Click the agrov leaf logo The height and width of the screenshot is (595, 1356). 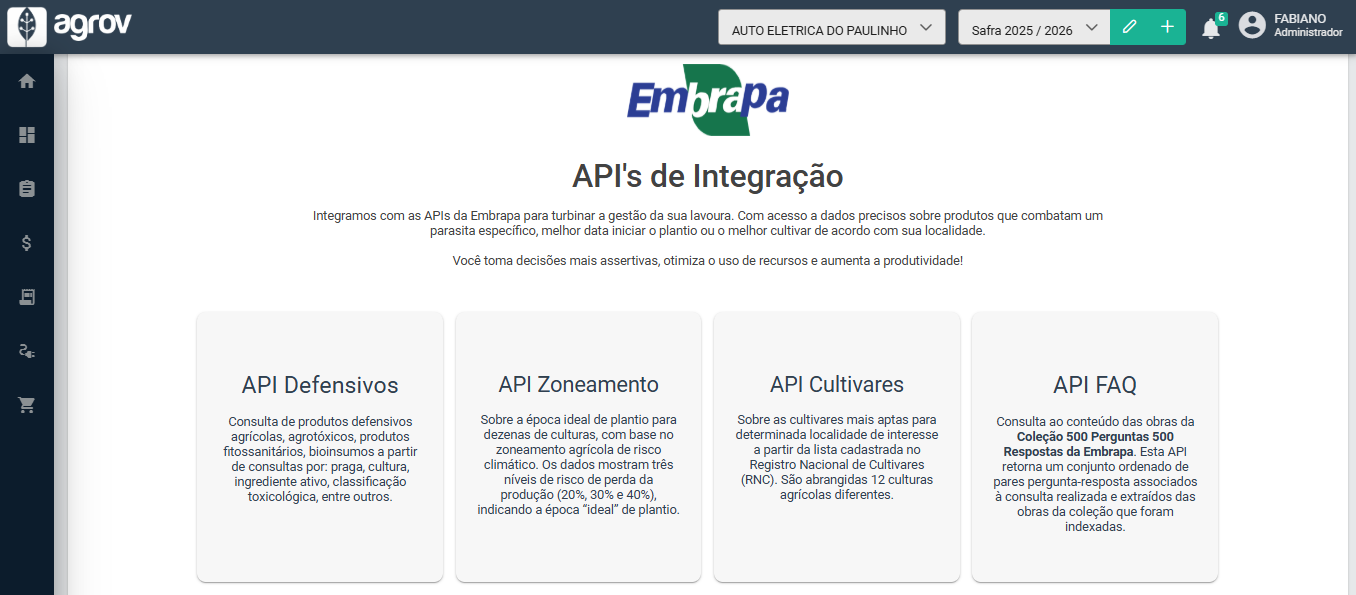click(26, 26)
